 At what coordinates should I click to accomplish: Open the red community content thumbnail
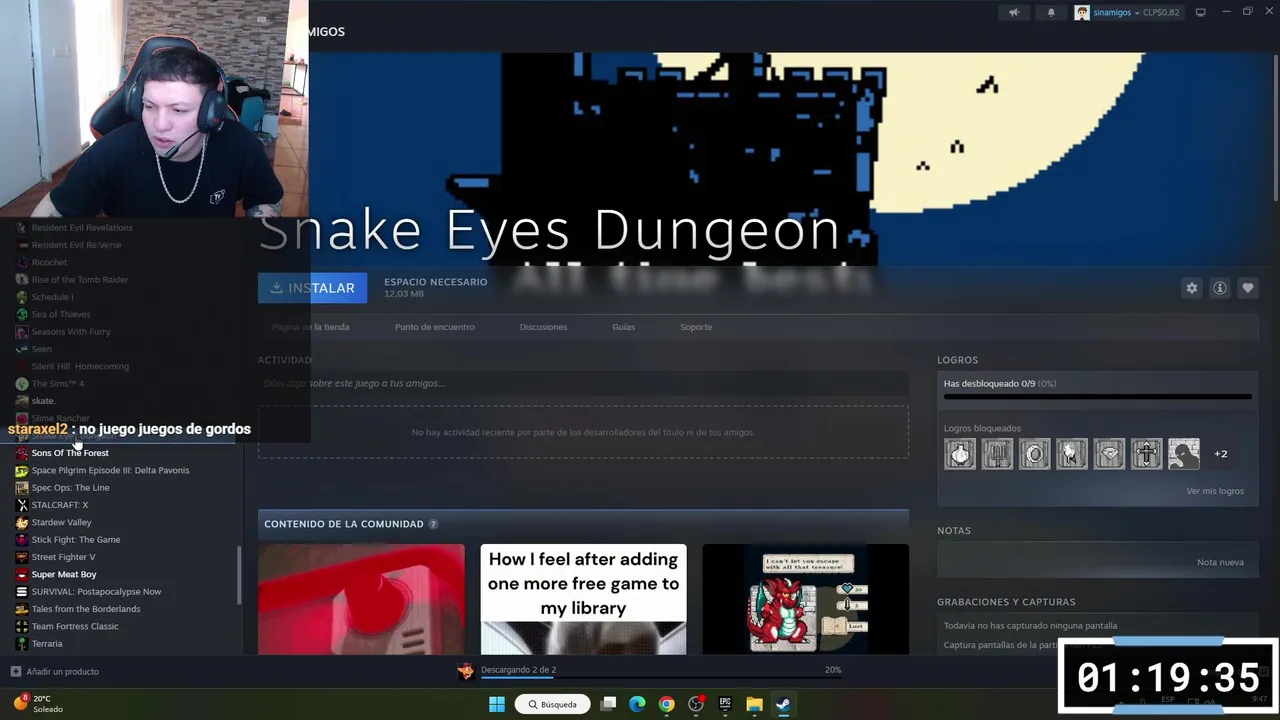(361, 599)
